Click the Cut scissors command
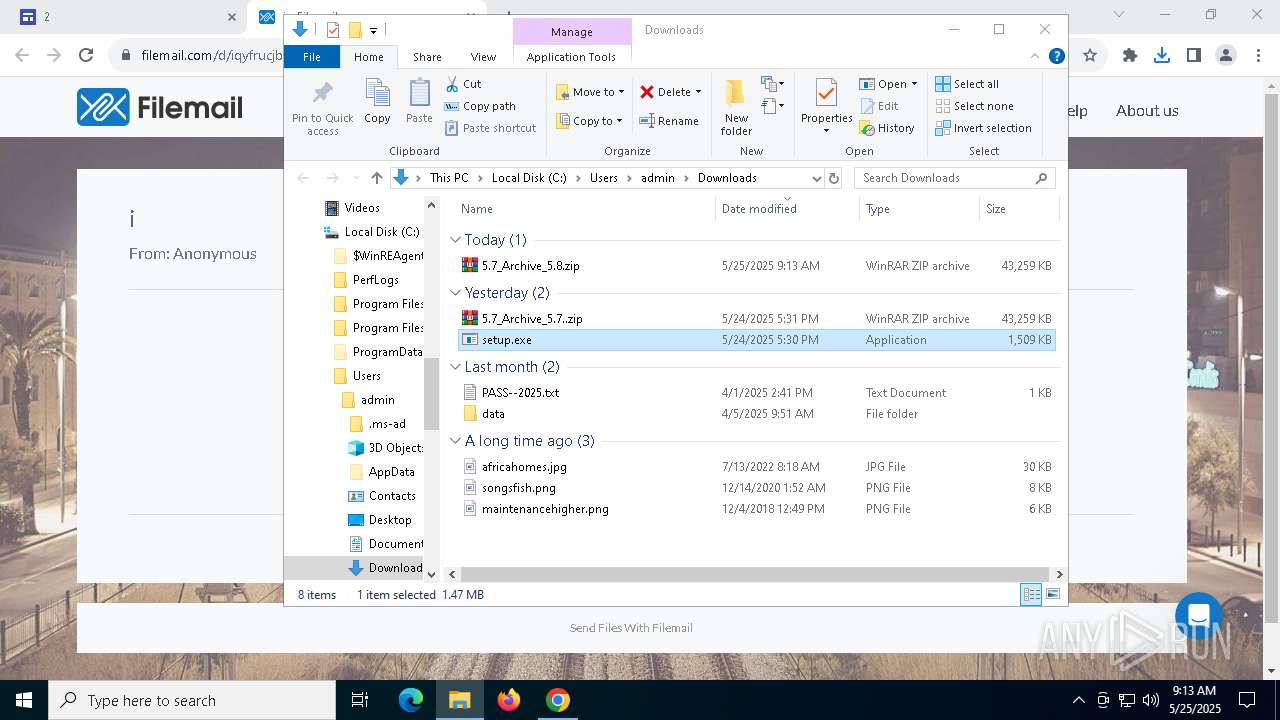1280x720 pixels. [463, 84]
